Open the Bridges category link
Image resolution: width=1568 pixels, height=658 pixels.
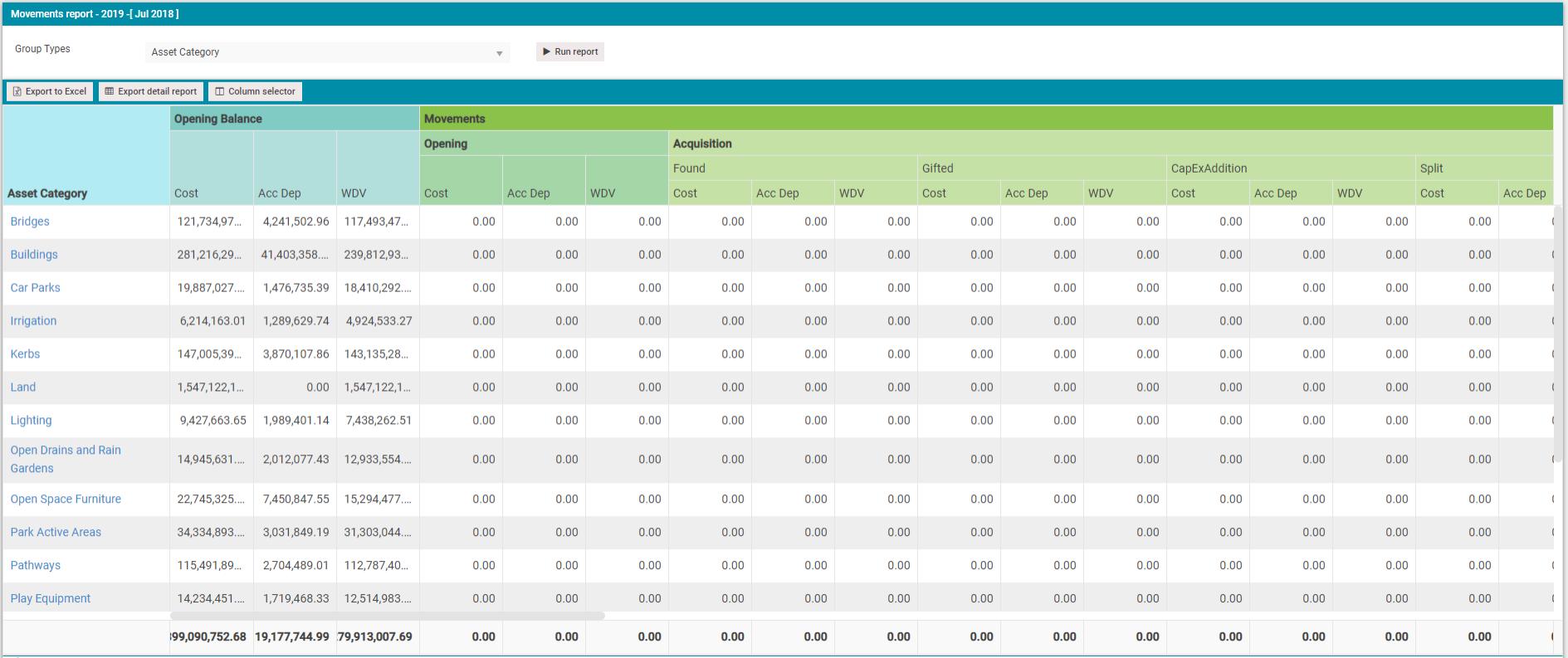click(x=30, y=222)
